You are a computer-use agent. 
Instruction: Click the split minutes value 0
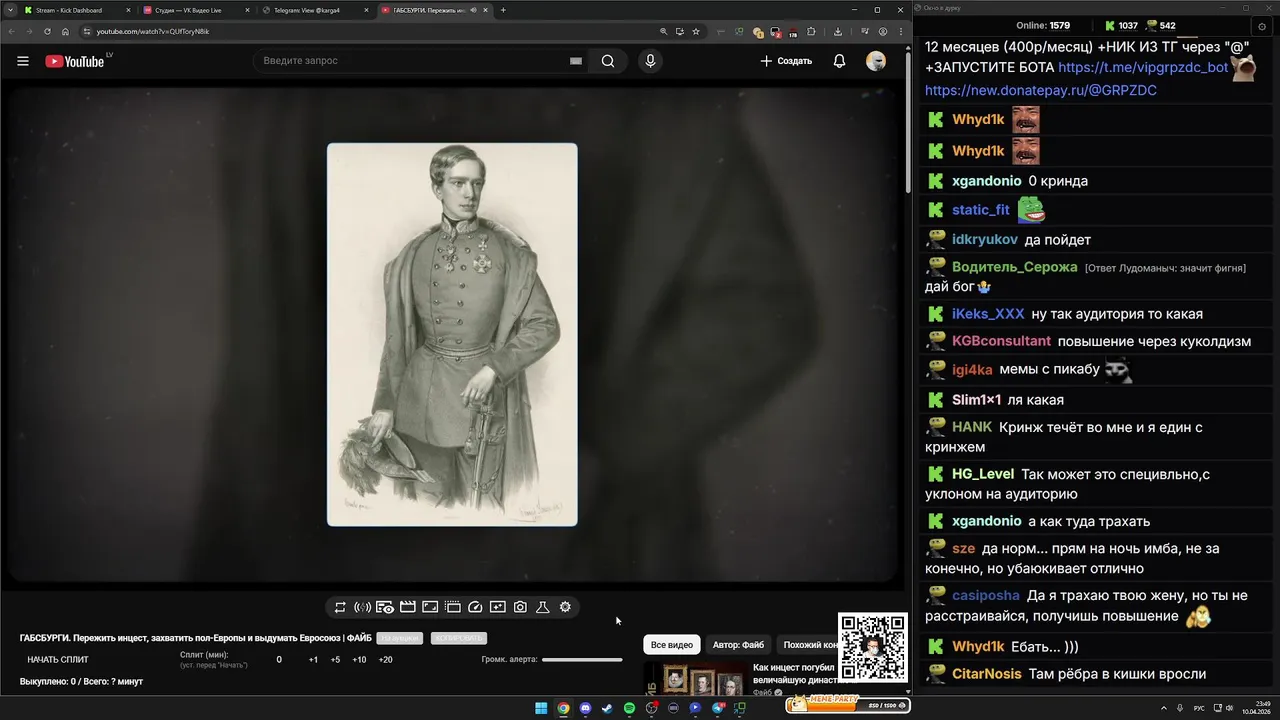[279, 660]
